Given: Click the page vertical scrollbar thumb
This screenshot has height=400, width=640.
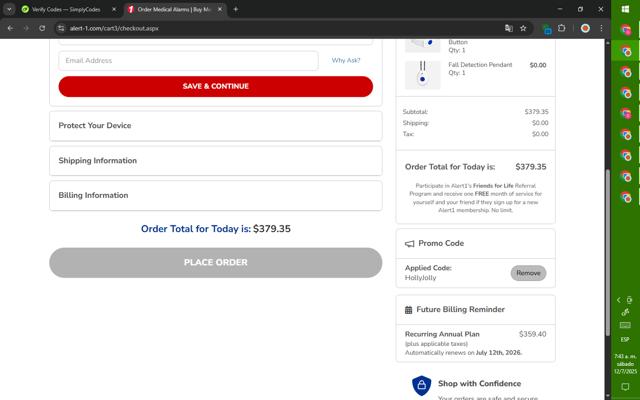Looking at the screenshot, I should 607,252.
